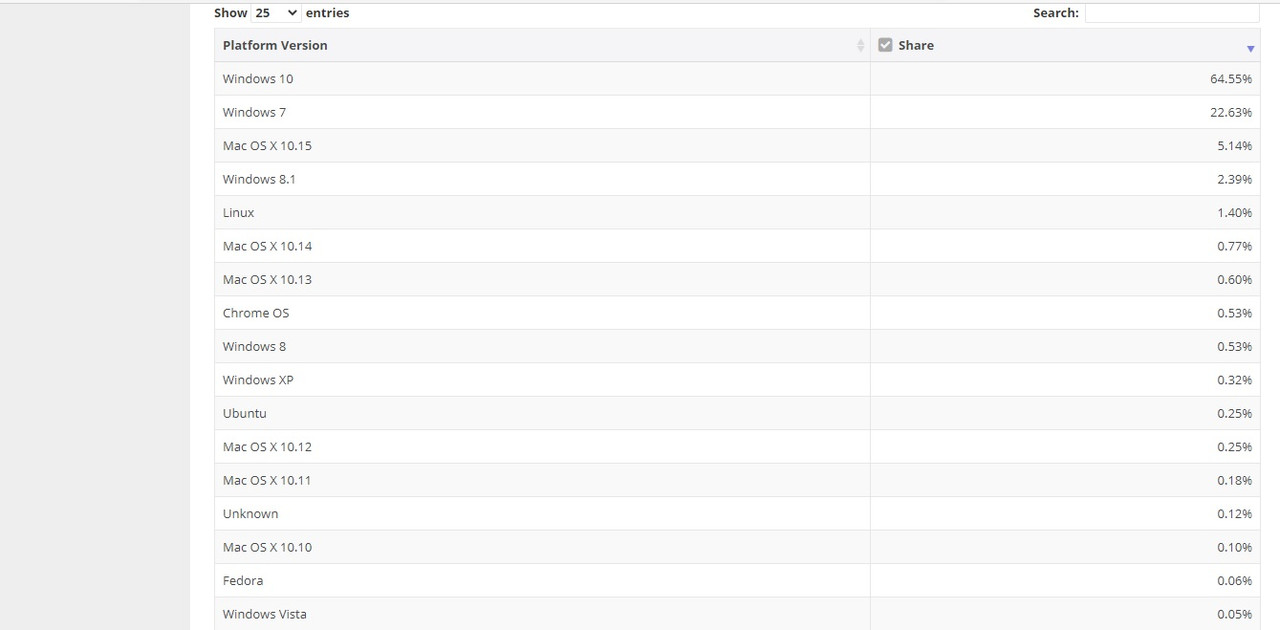Click the Share column header label
1280x630 pixels.
click(x=916, y=45)
